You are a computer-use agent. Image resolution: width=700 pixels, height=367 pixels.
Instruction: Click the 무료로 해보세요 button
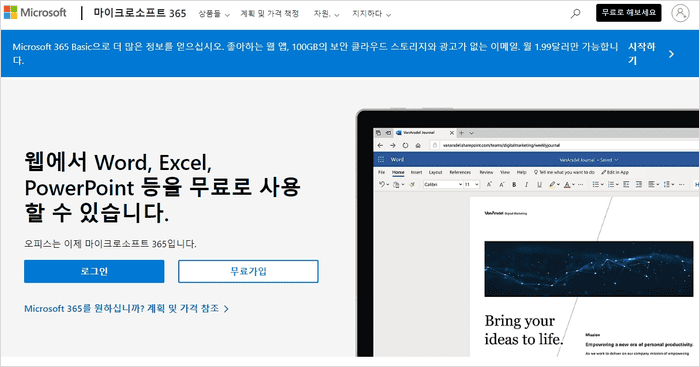click(629, 13)
